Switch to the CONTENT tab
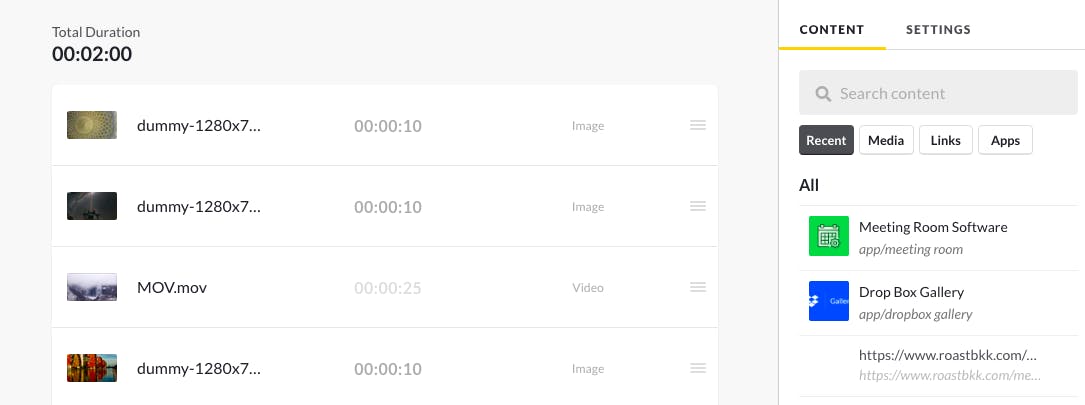 coord(832,30)
